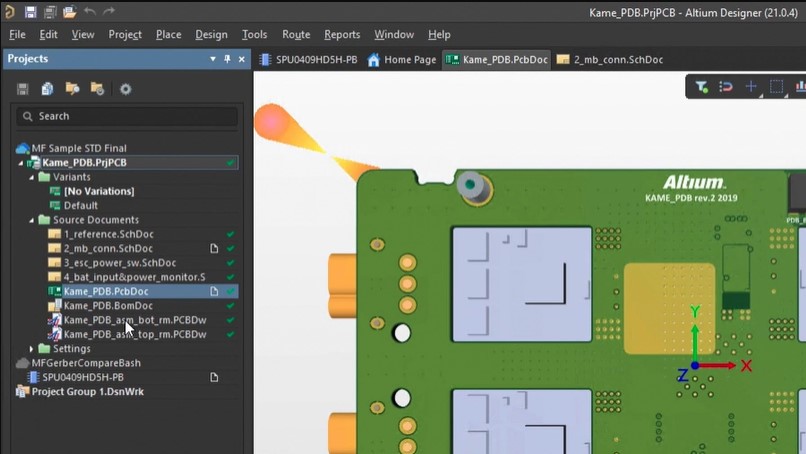
Task: Open the Place menu
Action: click(169, 34)
